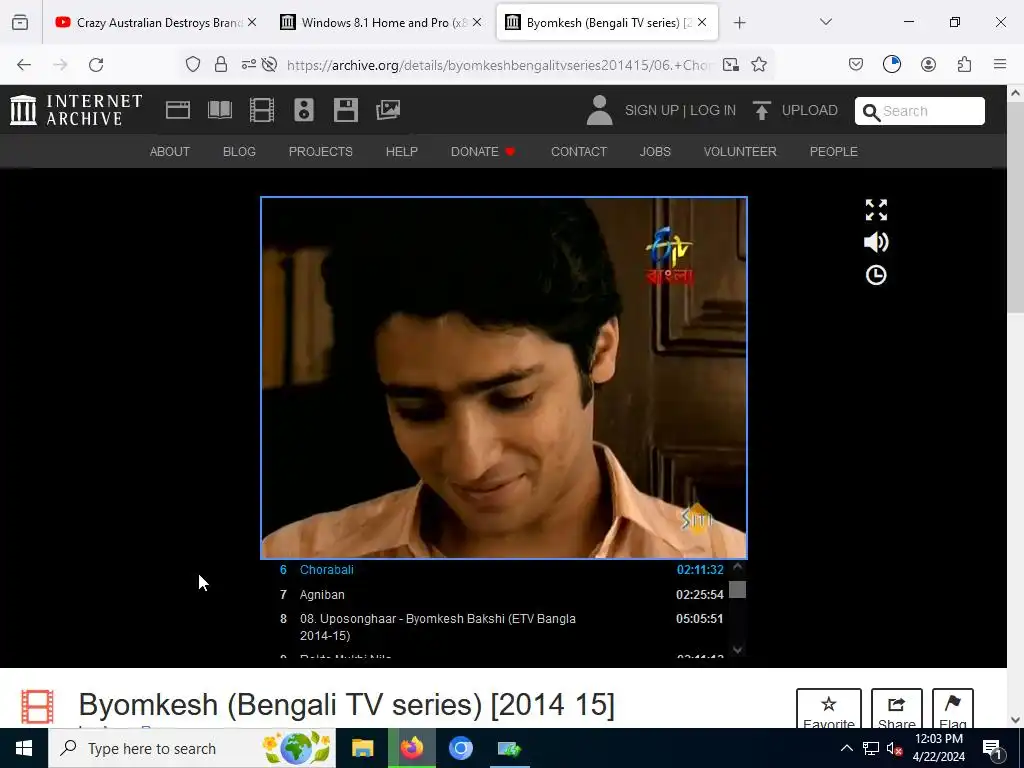The image size is (1024, 768).
Task: Click the taskbar search box
Action: coord(192,748)
